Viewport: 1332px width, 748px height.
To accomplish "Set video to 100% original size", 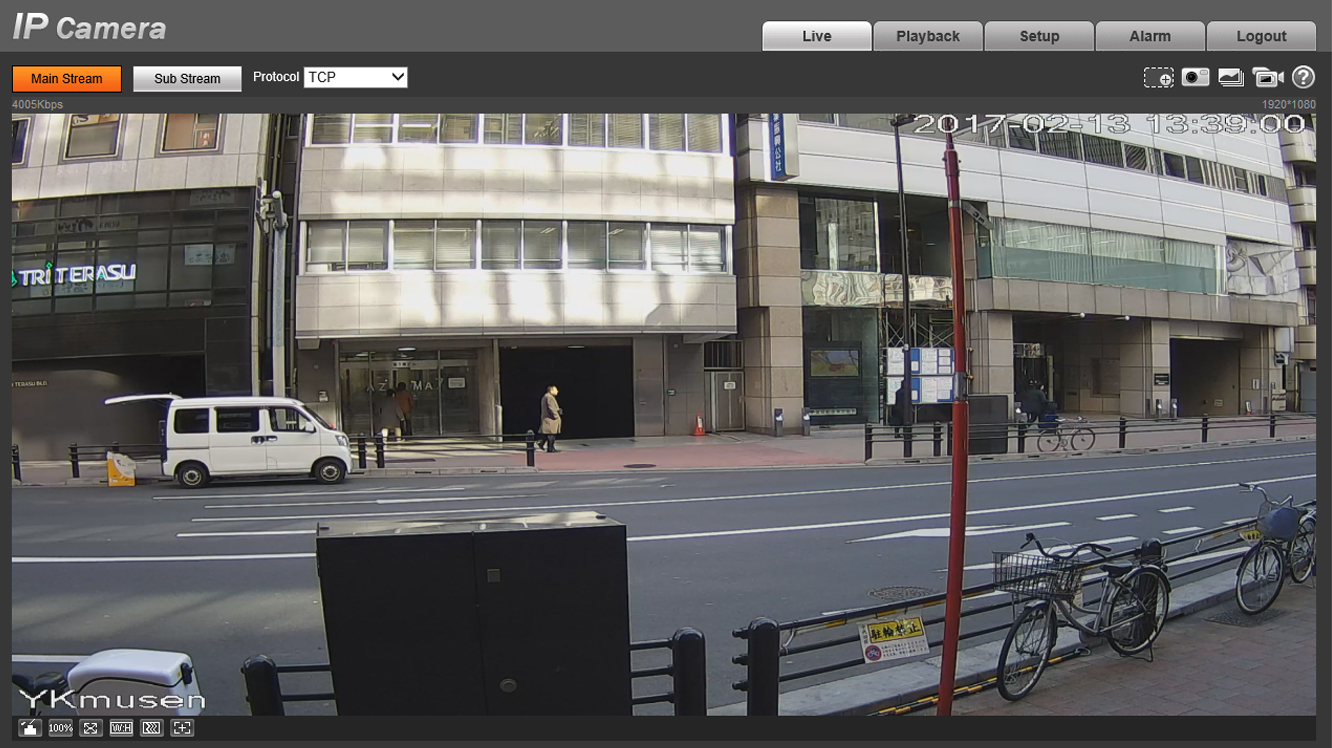I will click(60, 728).
